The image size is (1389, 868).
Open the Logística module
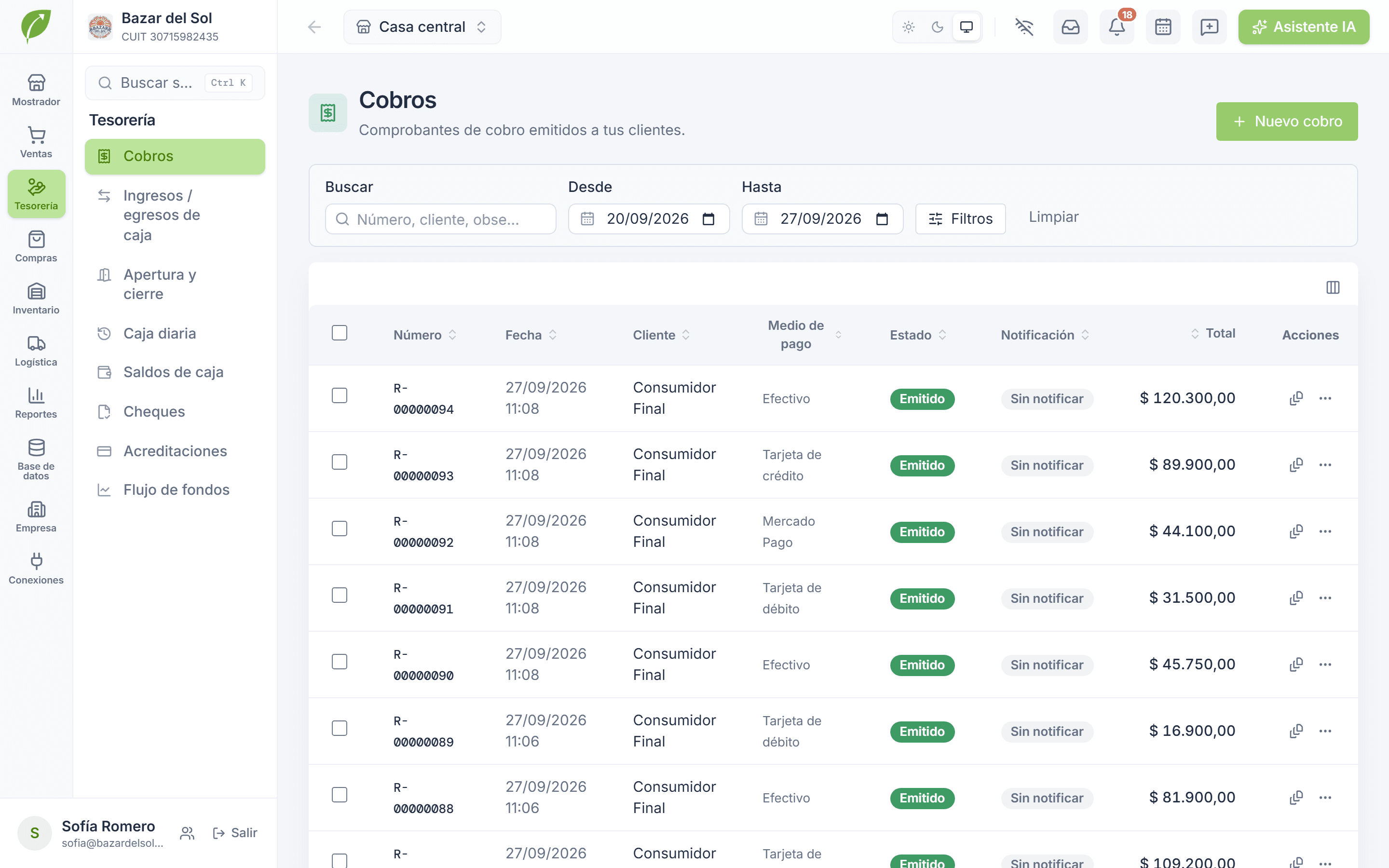tap(36, 351)
